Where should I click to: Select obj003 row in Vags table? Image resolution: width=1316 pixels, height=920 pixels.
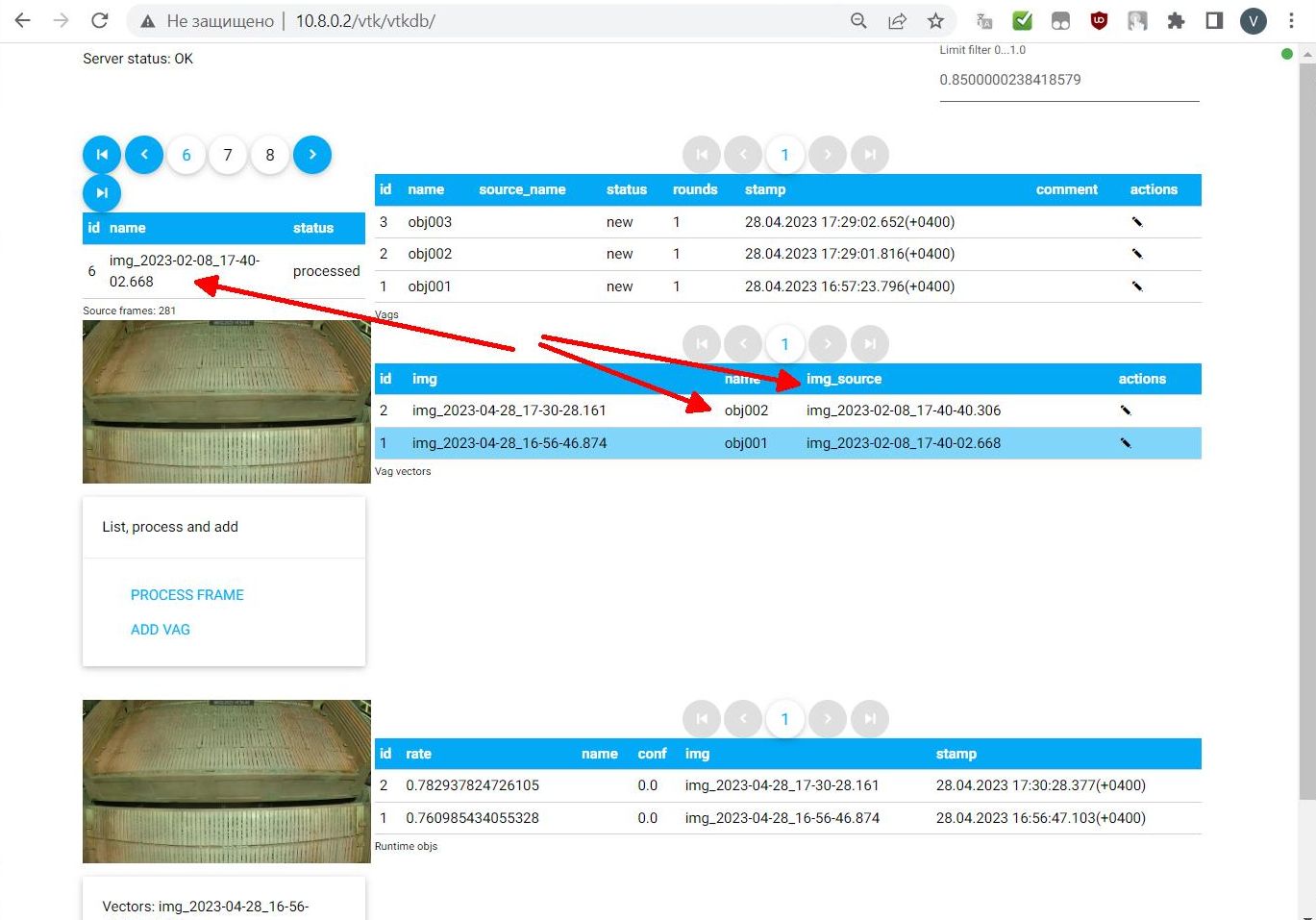tap(788, 222)
